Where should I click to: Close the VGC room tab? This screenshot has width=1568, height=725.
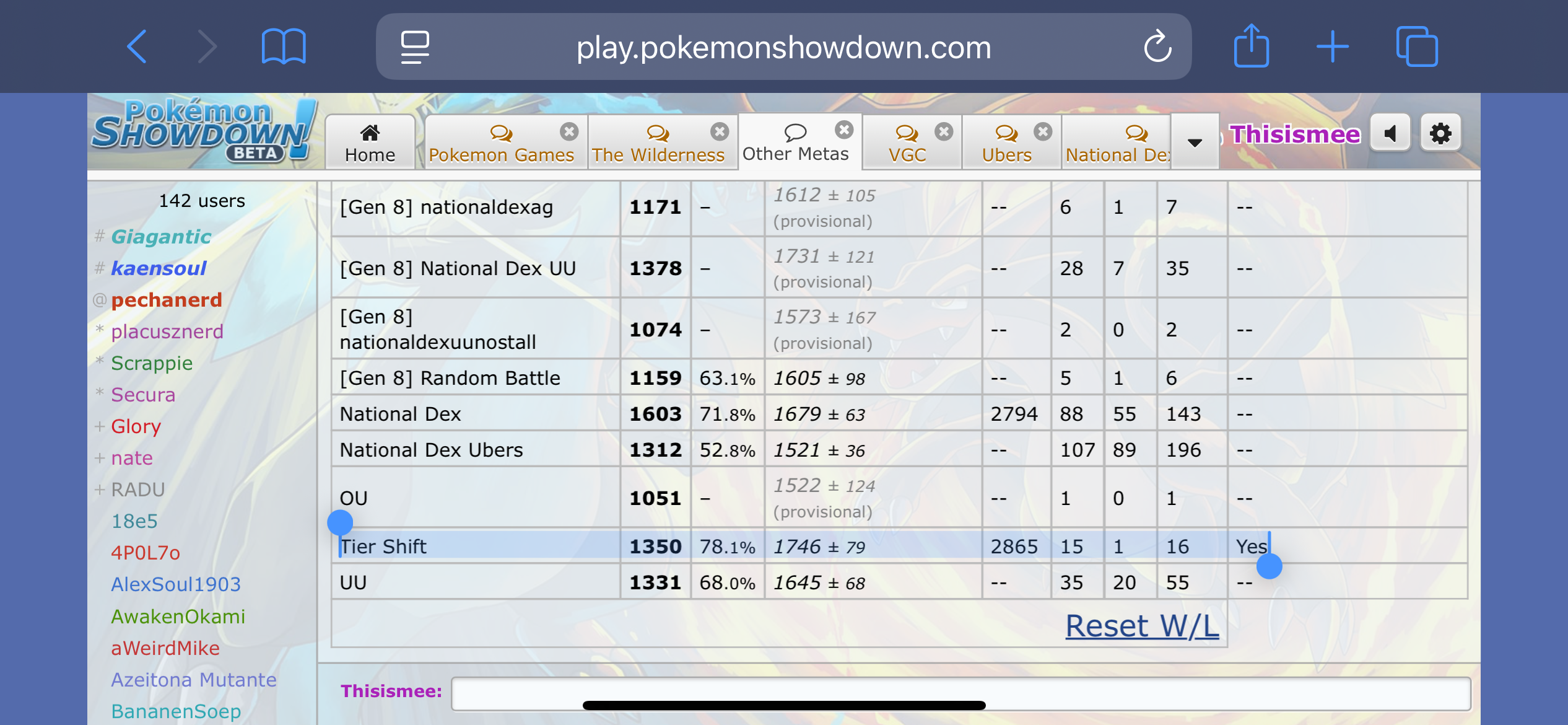[x=943, y=131]
